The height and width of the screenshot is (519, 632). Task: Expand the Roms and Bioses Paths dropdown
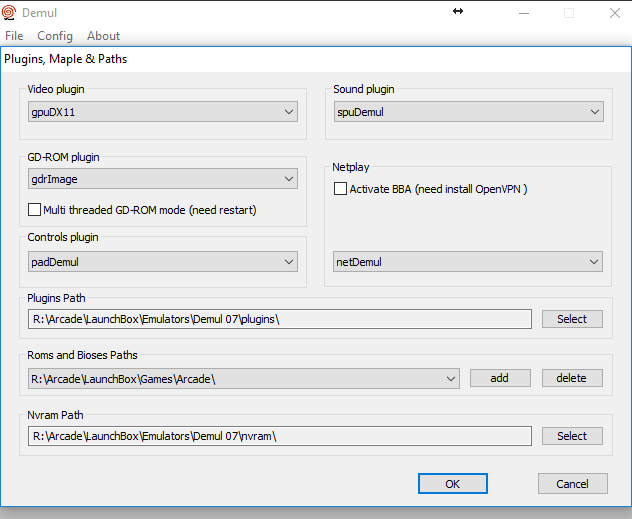pyautogui.click(x=244, y=378)
